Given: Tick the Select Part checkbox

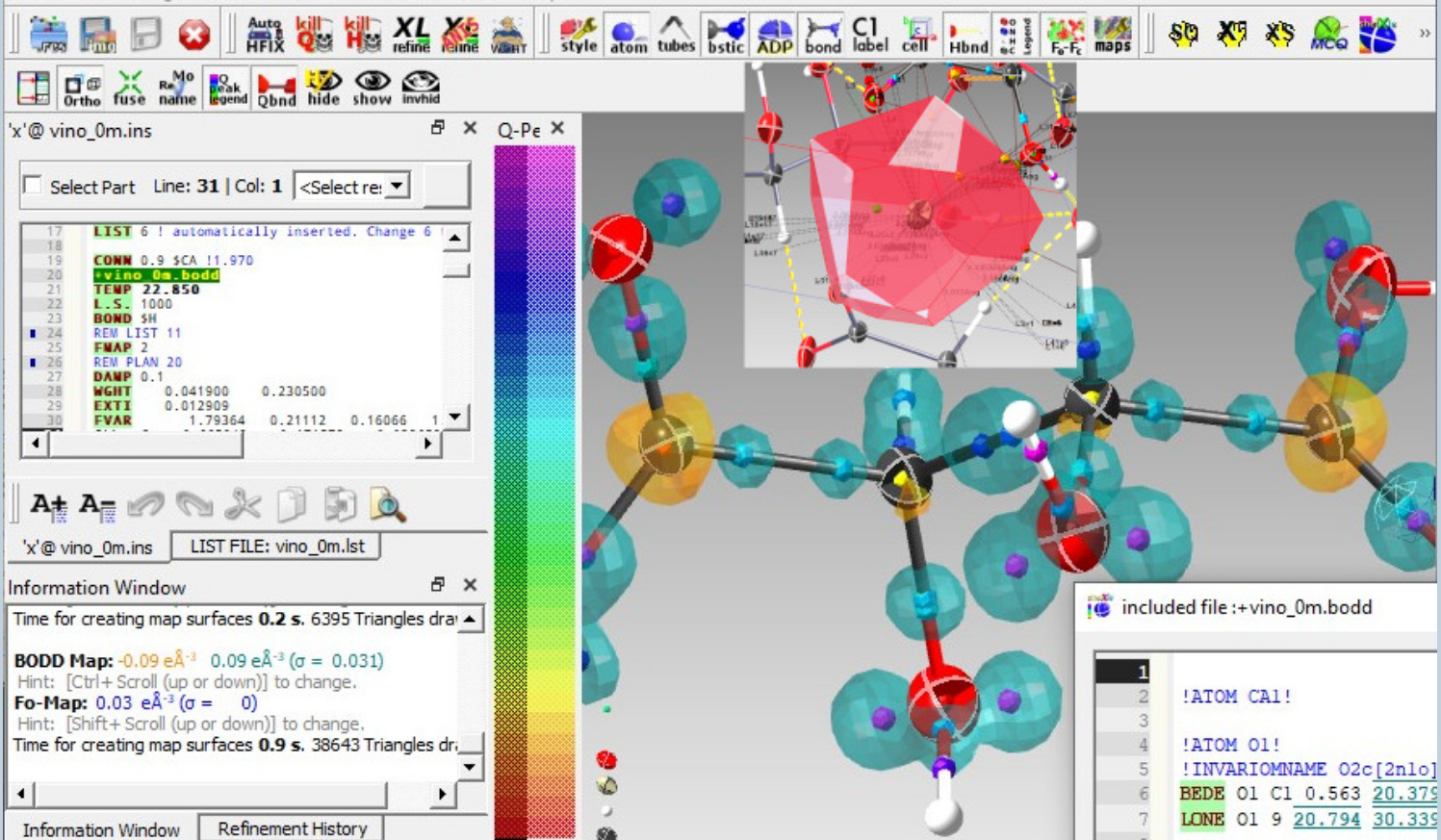Looking at the screenshot, I should [33, 186].
